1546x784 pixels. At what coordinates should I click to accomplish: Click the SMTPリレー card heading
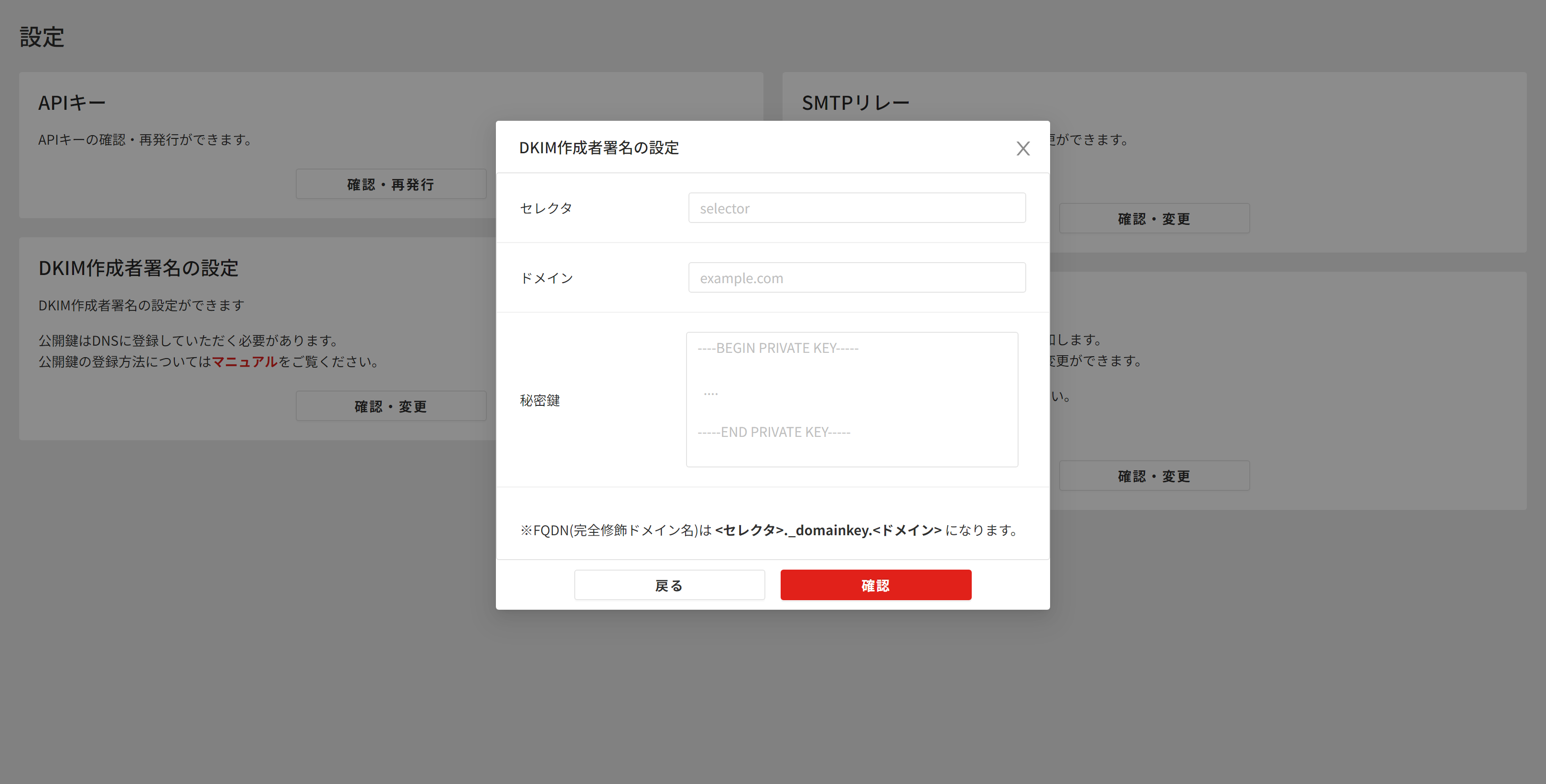pyautogui.click(x=855, y=103)
